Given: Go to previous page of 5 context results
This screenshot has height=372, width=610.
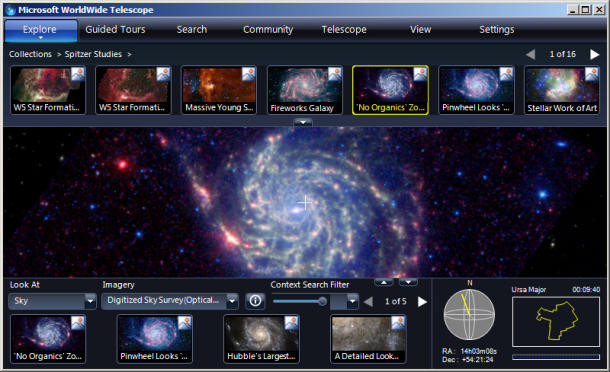Looking at the screenshot, I should pyautogui.click(x=368, y=301).
